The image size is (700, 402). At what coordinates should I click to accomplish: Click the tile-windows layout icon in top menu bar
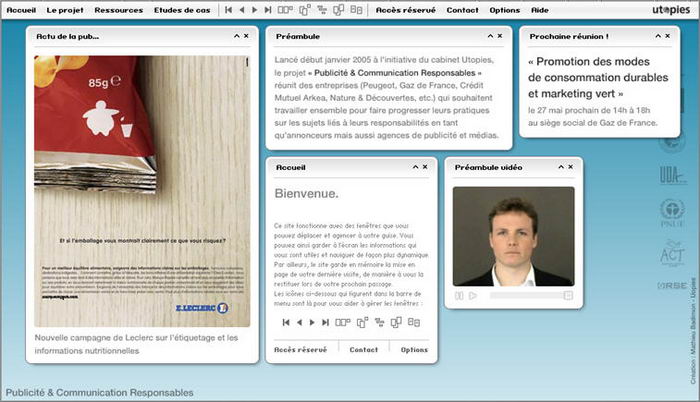(x=286, y=9)
